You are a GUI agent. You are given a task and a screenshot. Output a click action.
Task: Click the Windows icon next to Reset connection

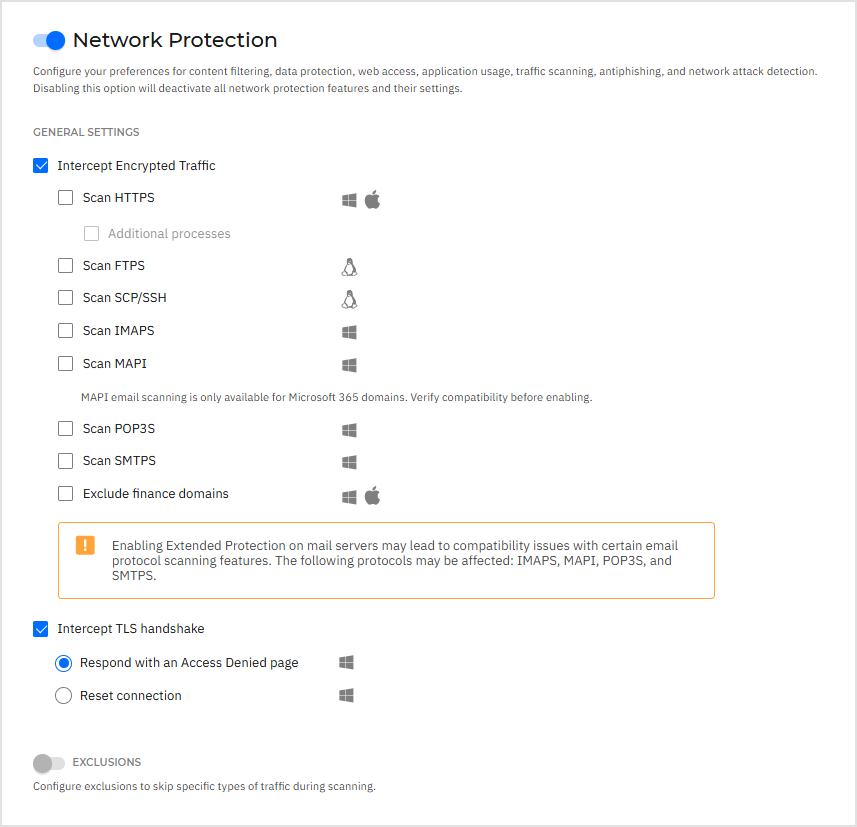345,694
